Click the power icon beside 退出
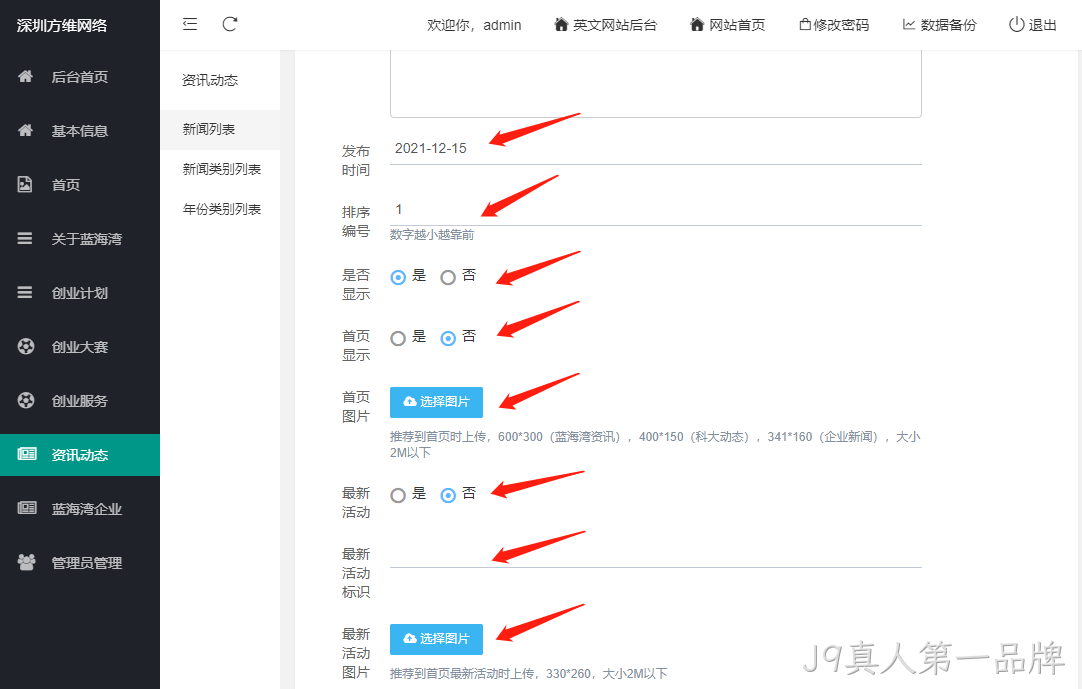This screenshot has width=1082, height=689. tap(1016, 25)
